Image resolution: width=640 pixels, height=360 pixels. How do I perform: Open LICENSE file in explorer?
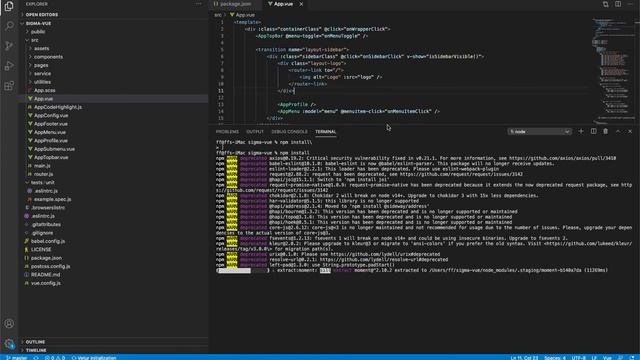[41, 249]
